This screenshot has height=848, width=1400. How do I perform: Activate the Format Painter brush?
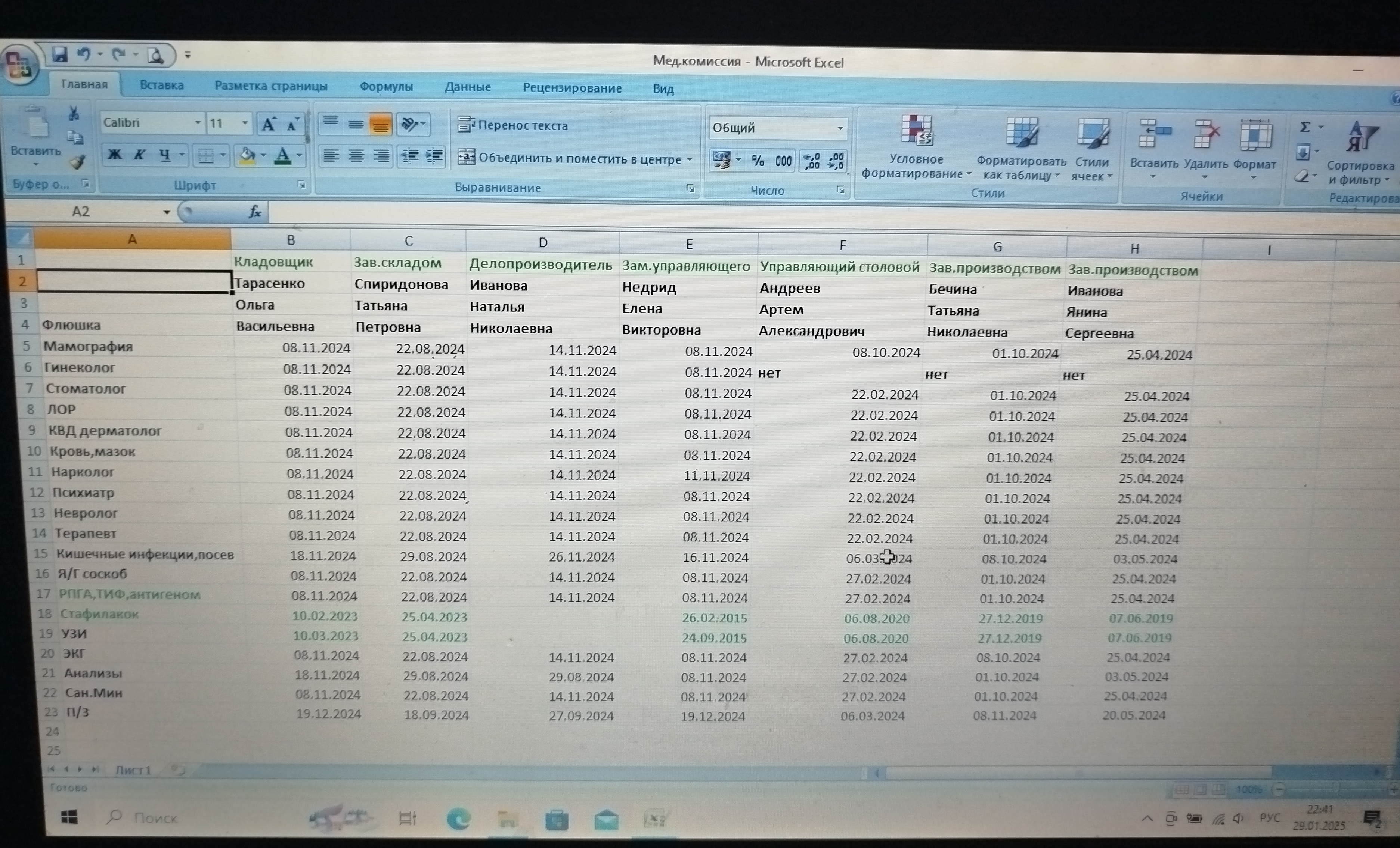coord(77,162)
